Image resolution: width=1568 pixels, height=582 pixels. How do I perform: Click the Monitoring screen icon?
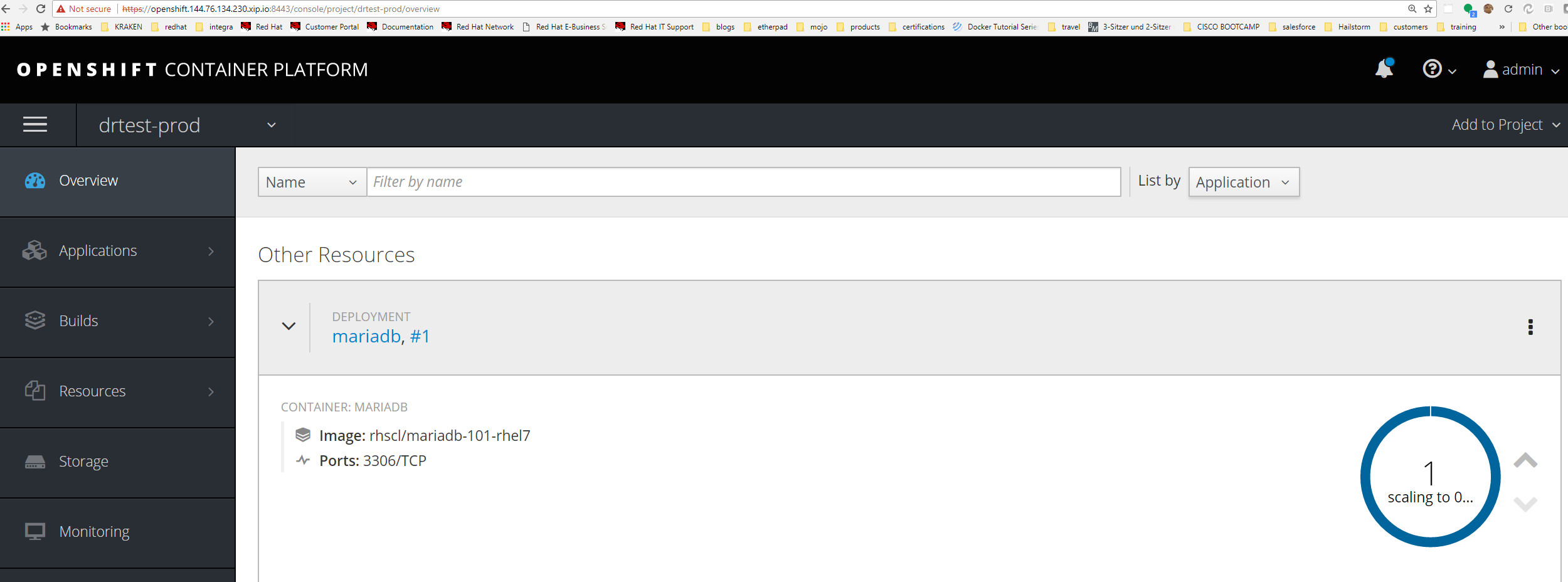coord(35,532)
